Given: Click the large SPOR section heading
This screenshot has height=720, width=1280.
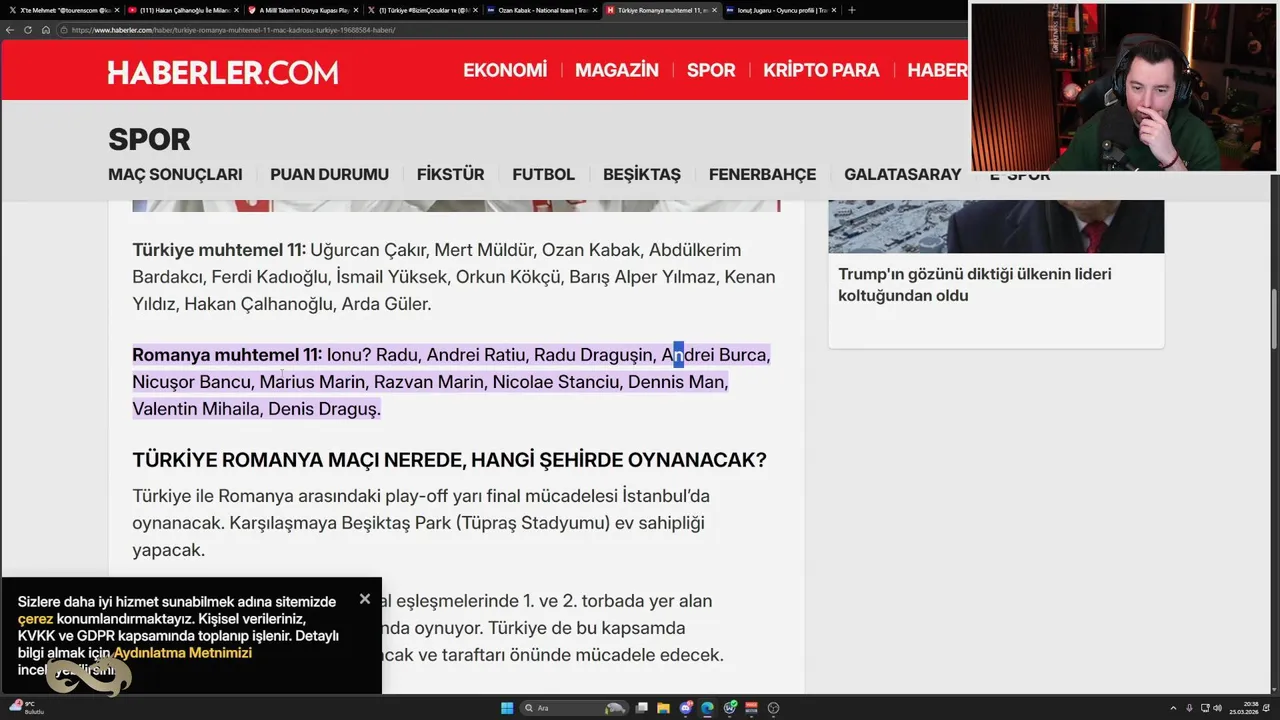Looking at the screenshot, I should point(149,140).
